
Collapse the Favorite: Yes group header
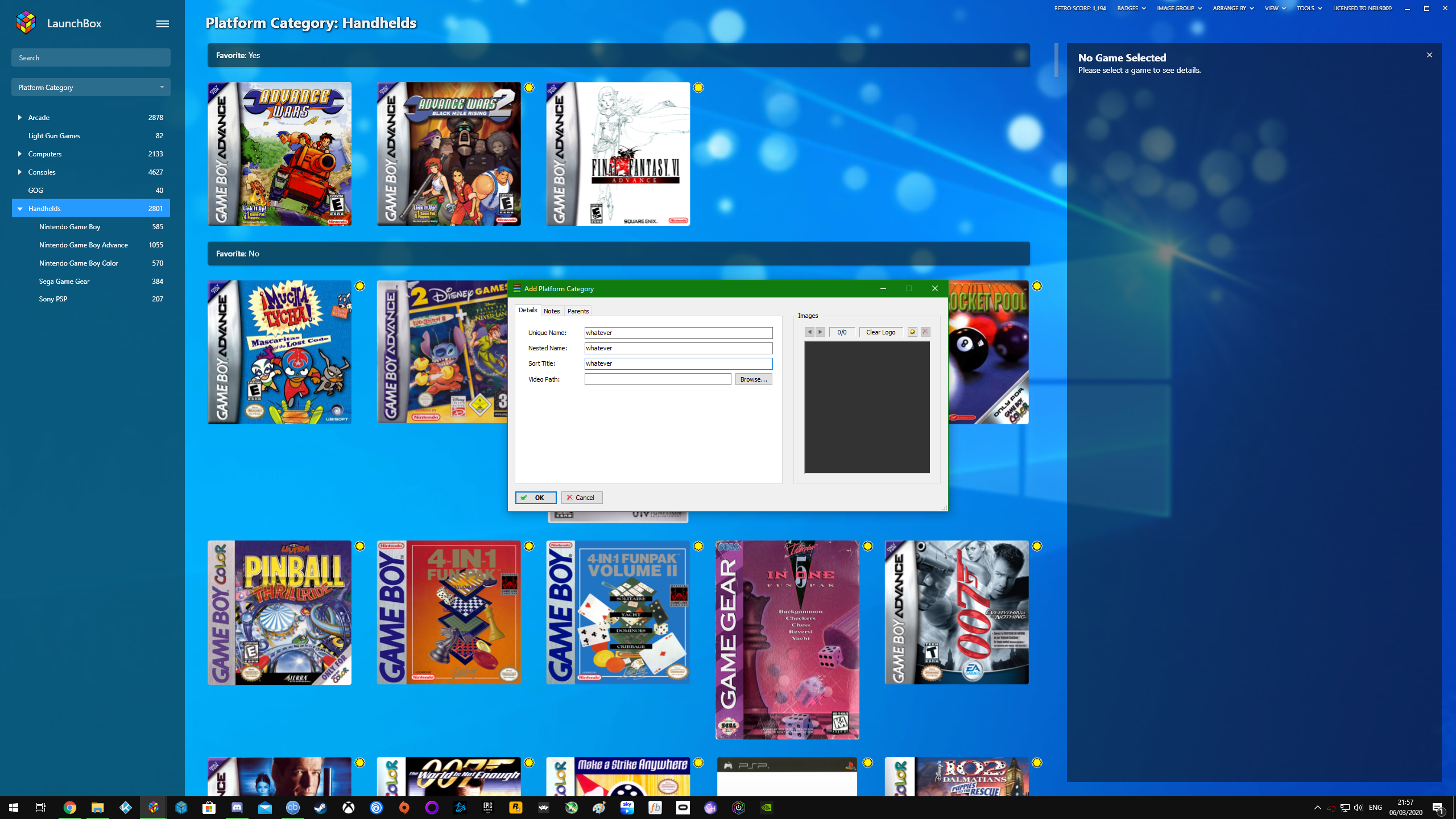click(619, 55)
